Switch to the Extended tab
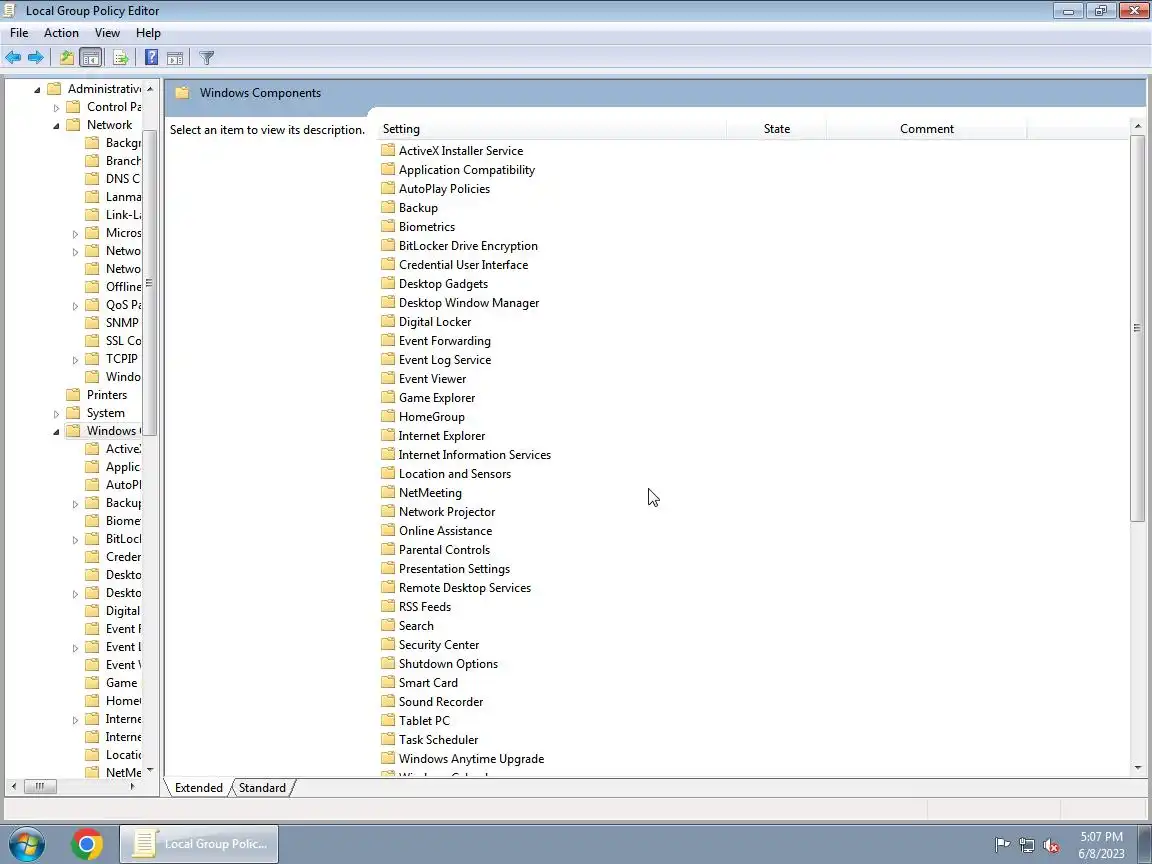 [x=198, y=788]
